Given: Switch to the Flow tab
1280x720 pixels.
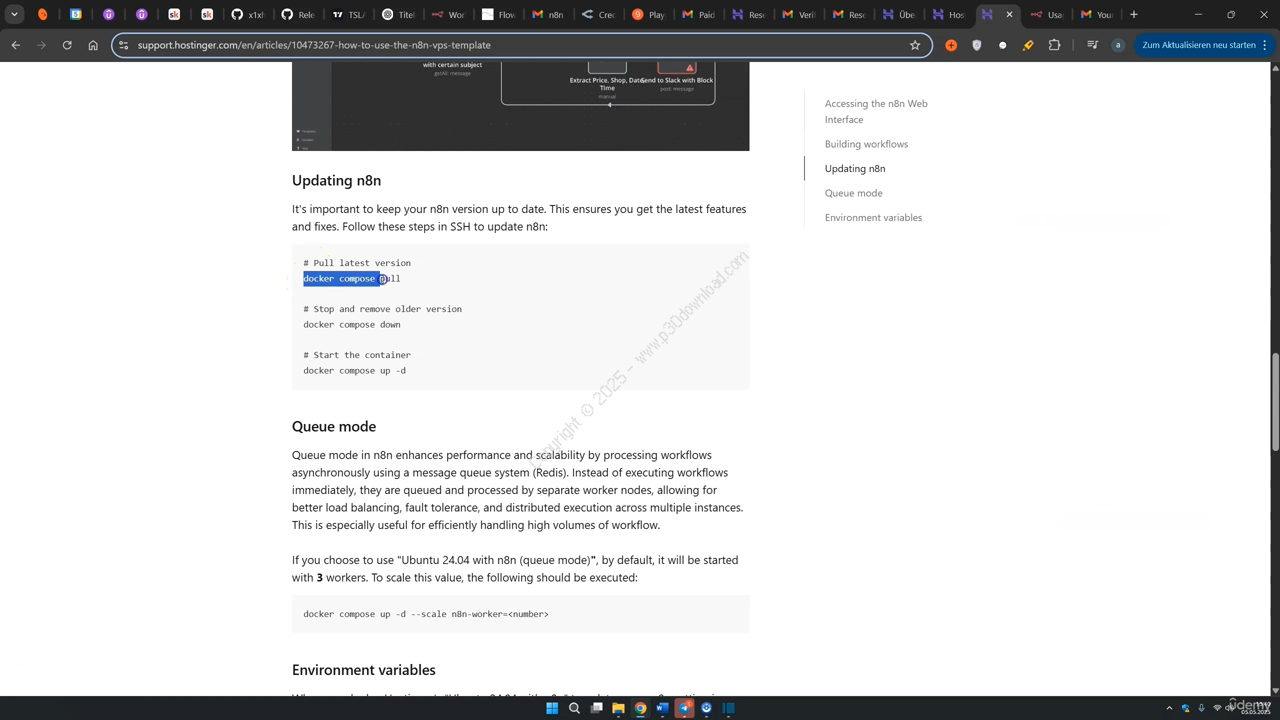Looking at the screenshot, I should click(x=497, y=14).
